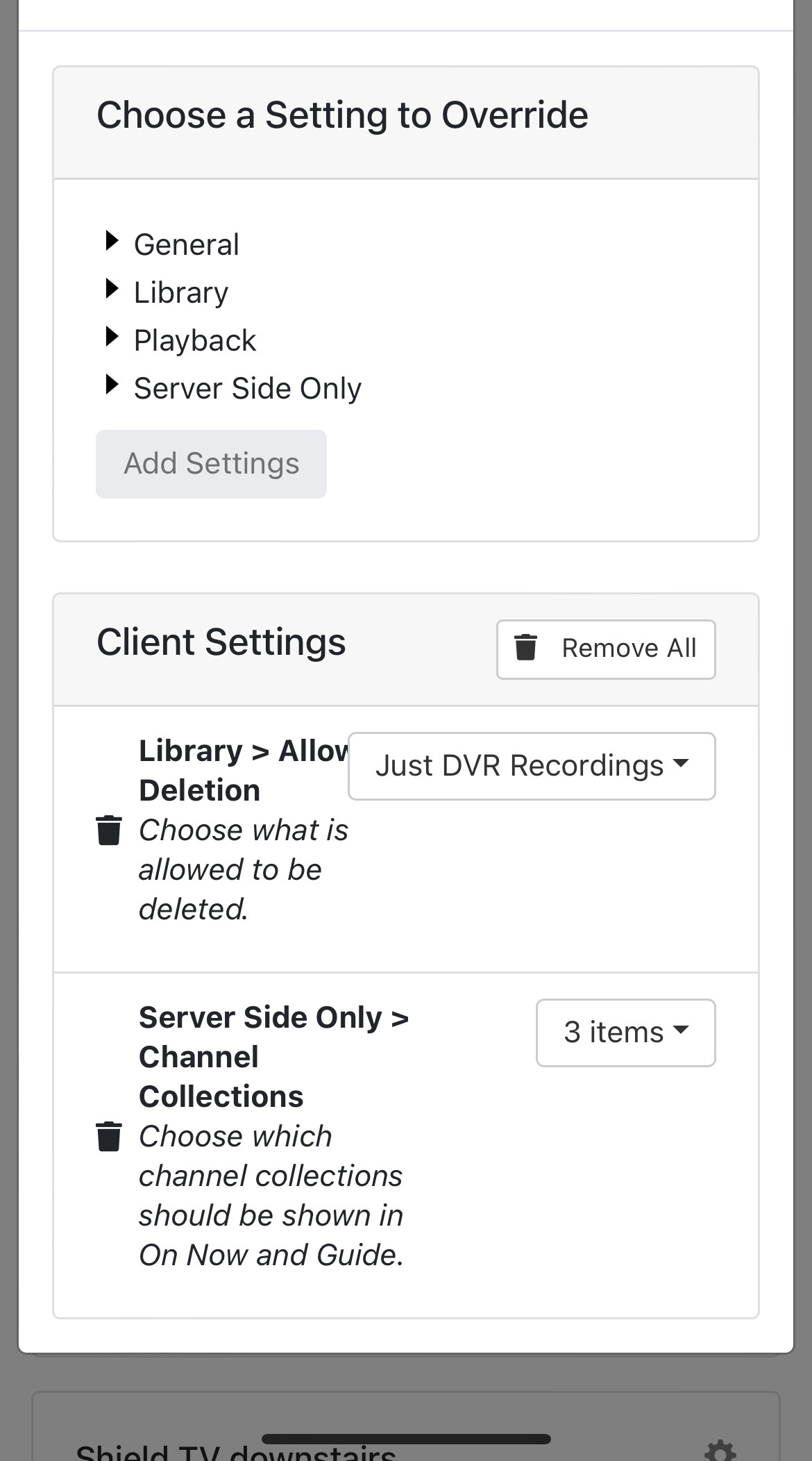
Task: Open settings gear for Shield TV downstairs
Action: [x=720, y=1450]
